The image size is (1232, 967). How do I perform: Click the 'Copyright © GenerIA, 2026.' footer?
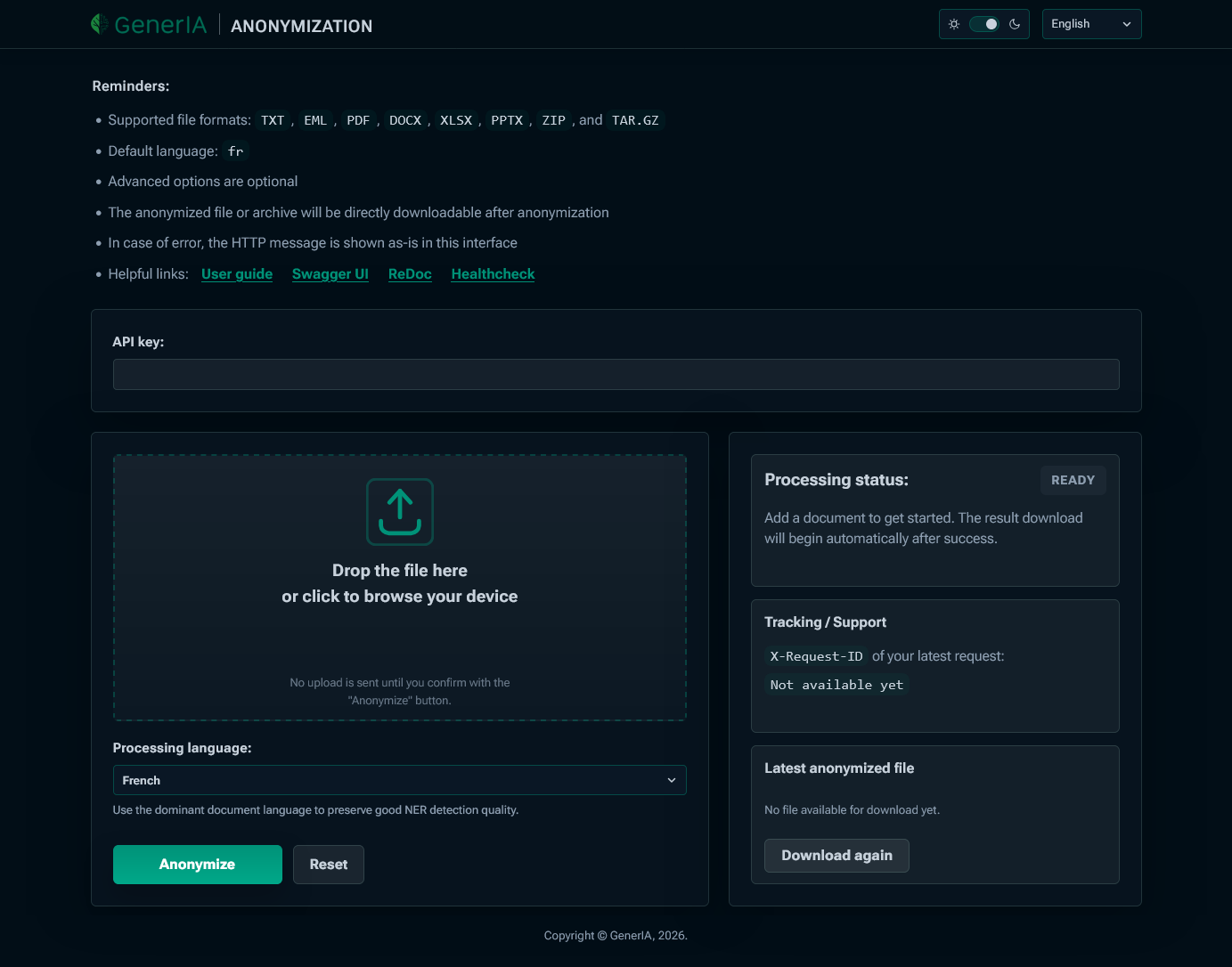[616, 936]
